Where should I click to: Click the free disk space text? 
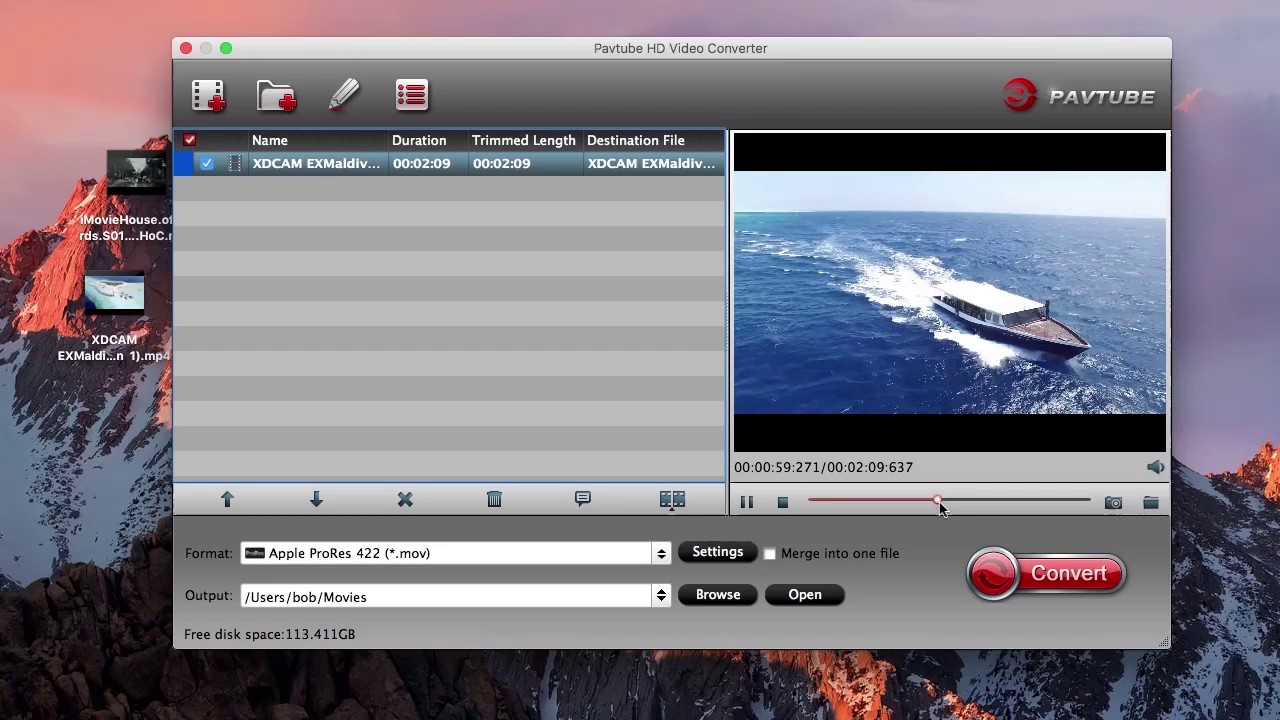tap(270, 634)
